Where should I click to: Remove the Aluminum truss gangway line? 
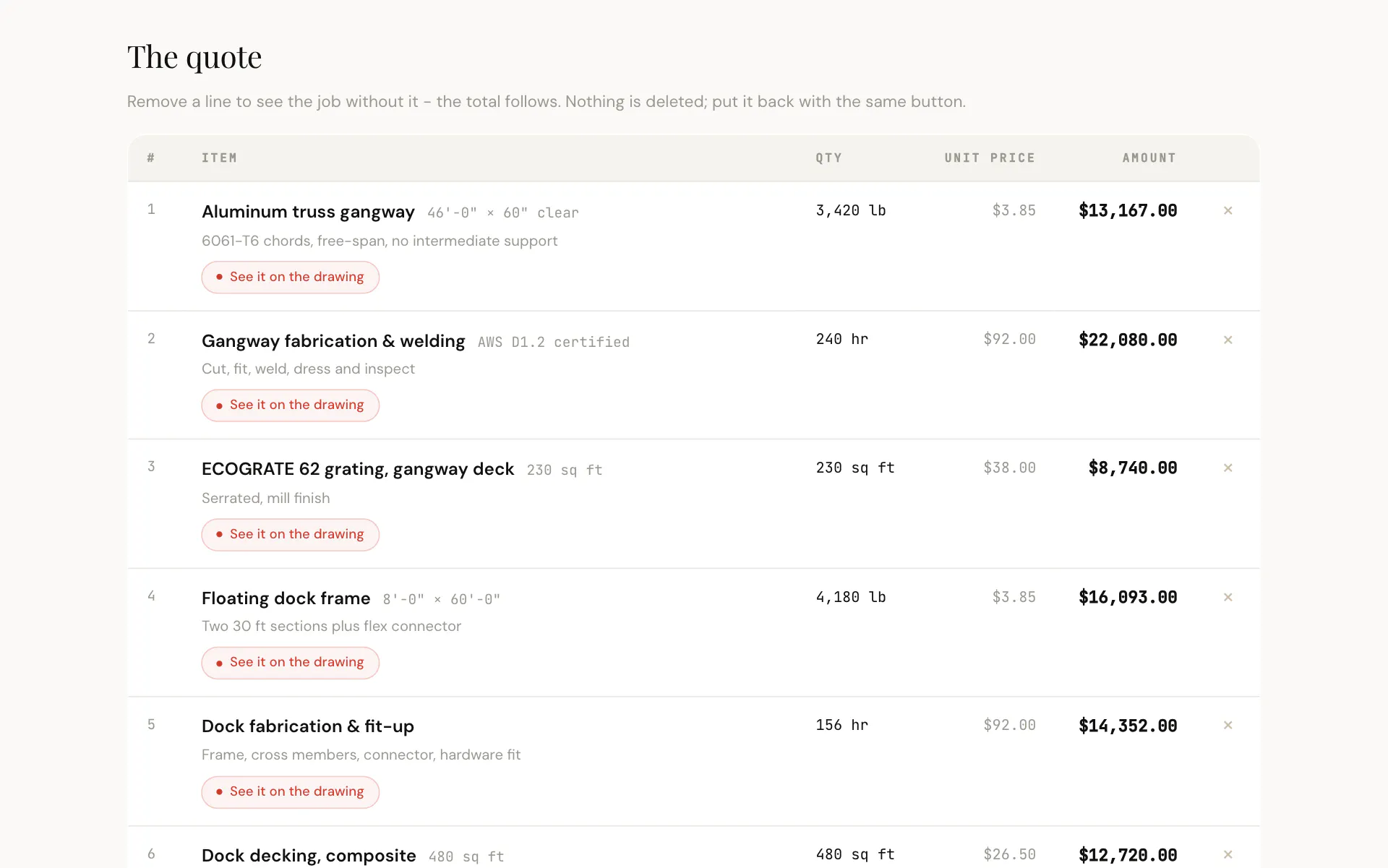1228,211
